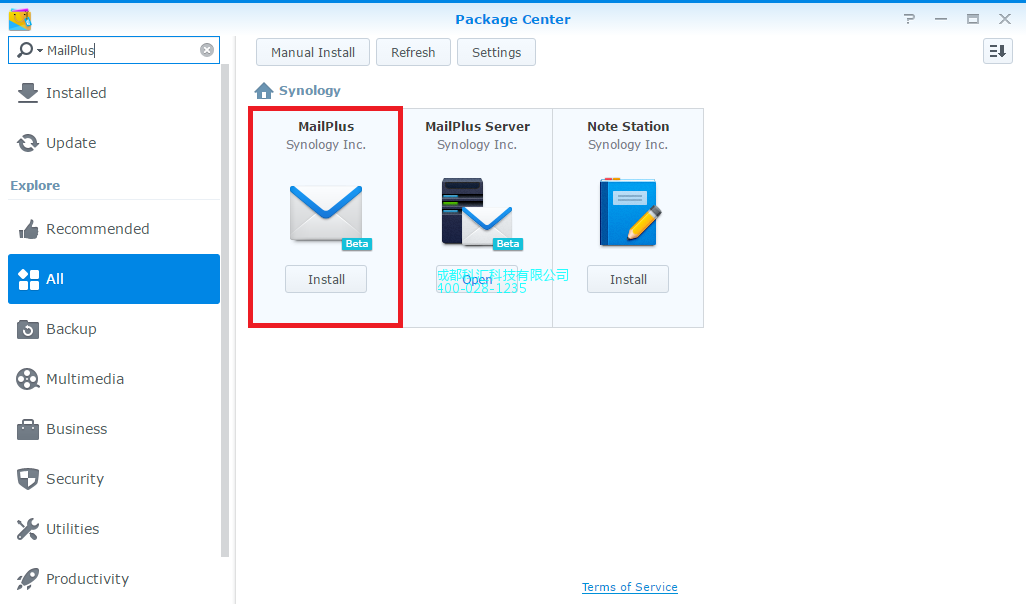This screenshot has height=604, width=1026.
Task: Click the Beta badge on MailPlus
Action: [x=357, y=243]
